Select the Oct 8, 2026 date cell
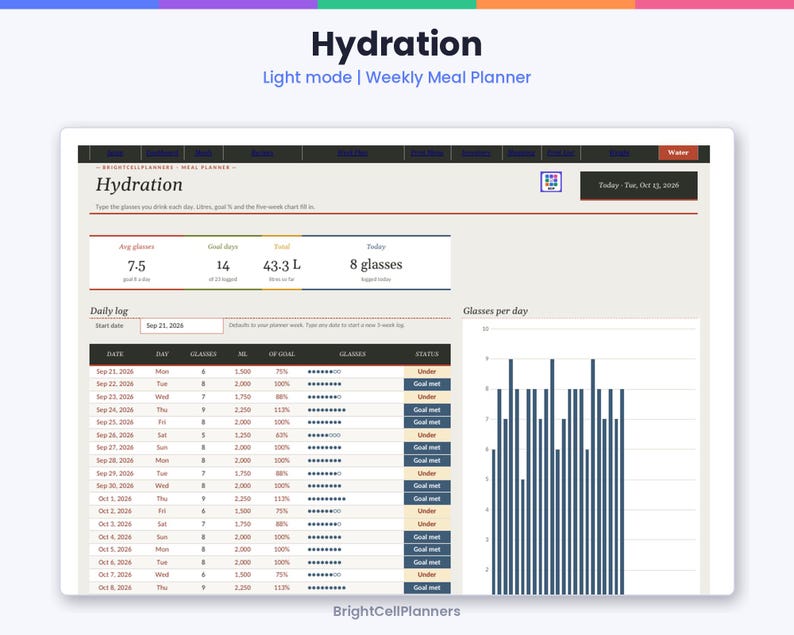This screenshot has width=794, height=635. 115,587
